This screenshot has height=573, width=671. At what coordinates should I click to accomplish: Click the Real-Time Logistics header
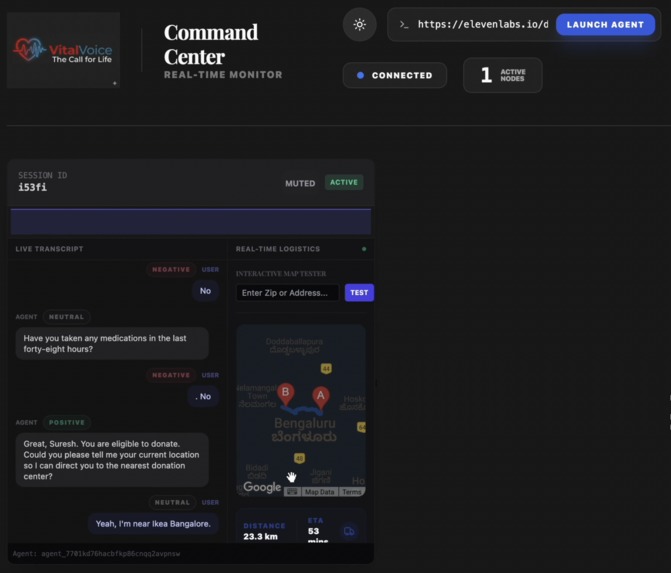tap(278, 249)
